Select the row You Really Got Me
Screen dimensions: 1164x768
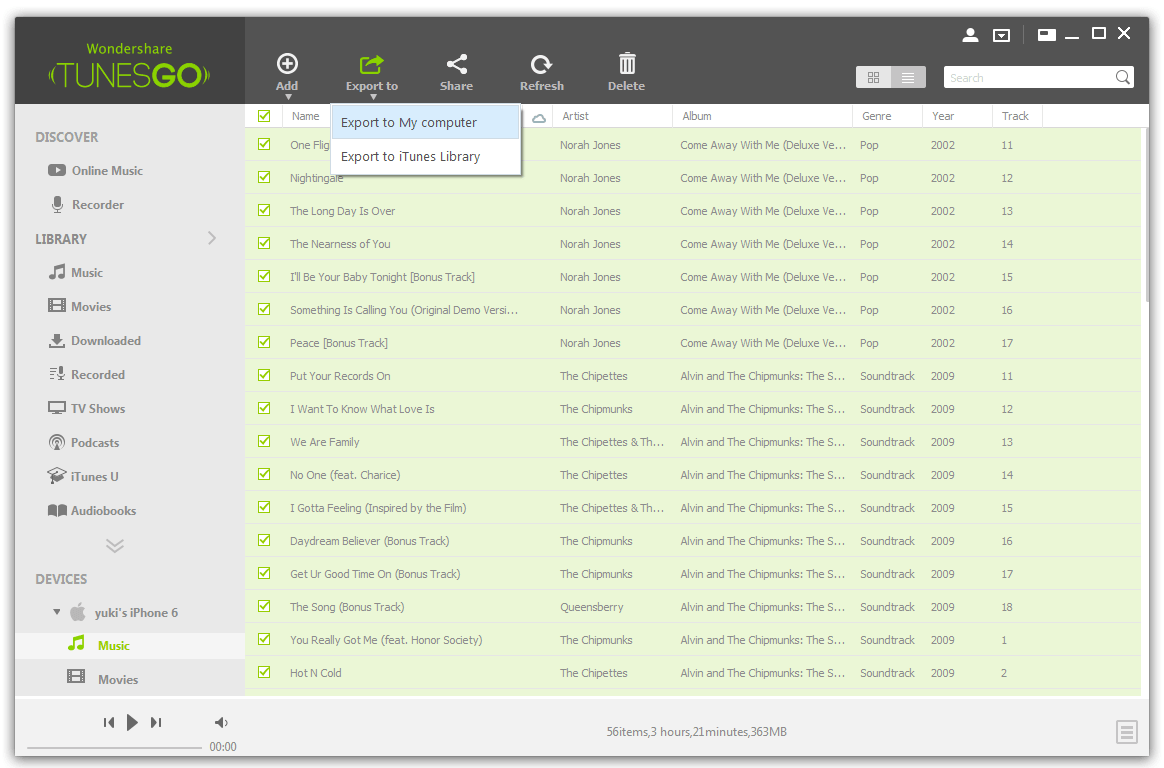(693, 640)
